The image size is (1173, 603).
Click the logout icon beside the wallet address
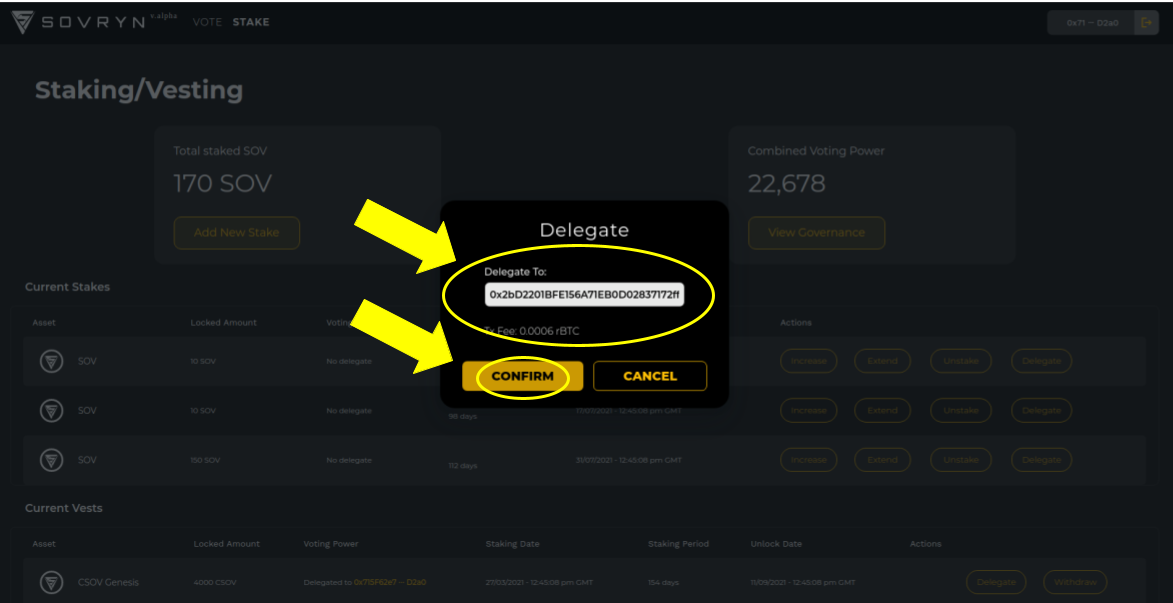tap(1146, 22)
